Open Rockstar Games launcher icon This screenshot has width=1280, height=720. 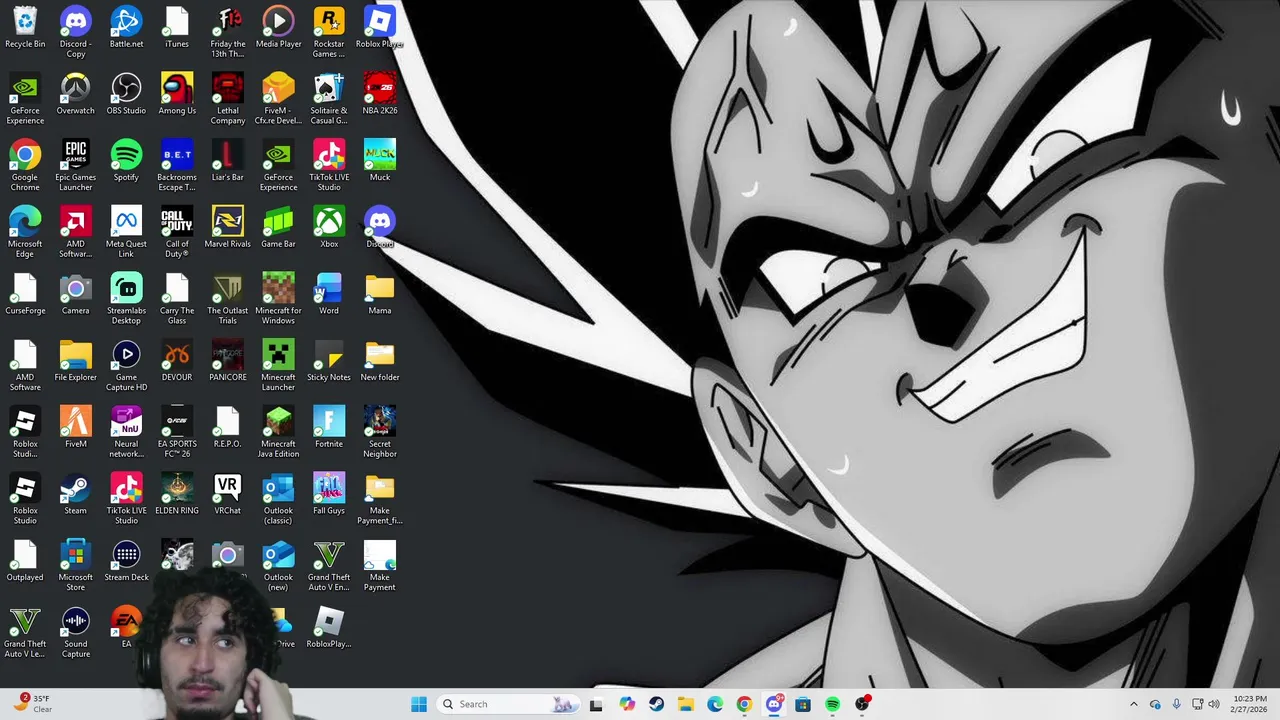(x=329, y=32)
